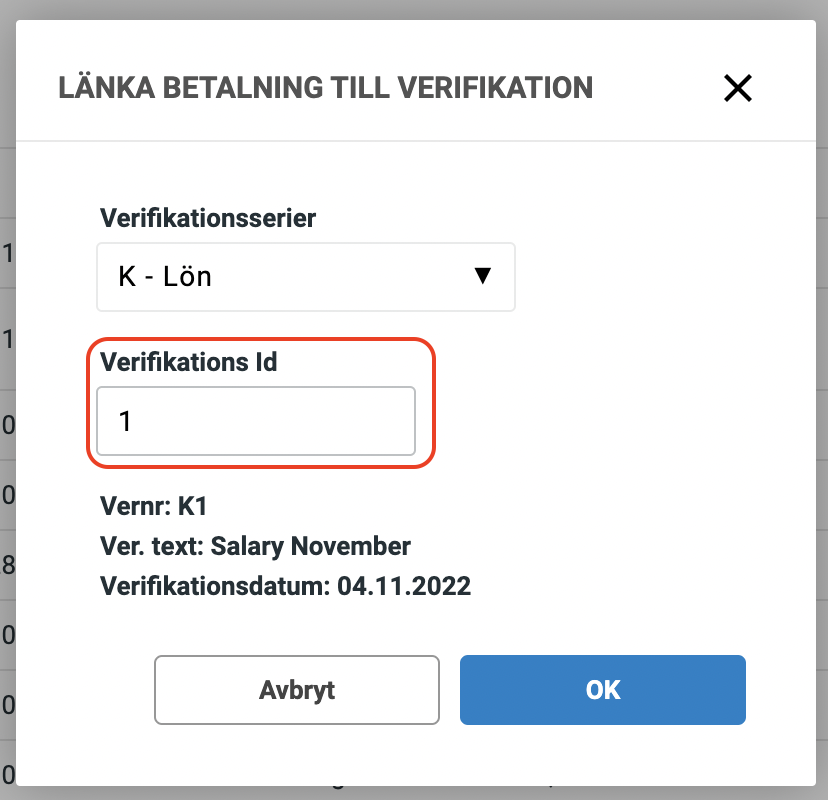Click the Verifikationsserier field label

pos(208,218)
